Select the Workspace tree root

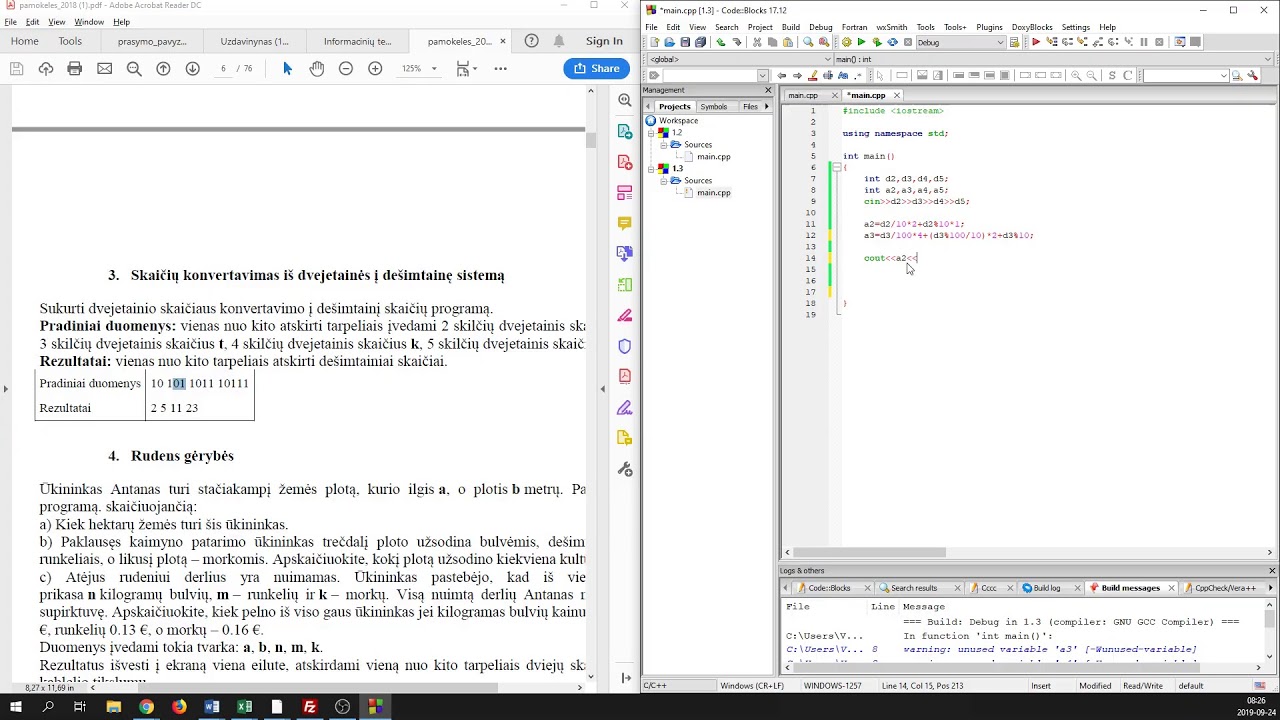[x=678, y=121]
